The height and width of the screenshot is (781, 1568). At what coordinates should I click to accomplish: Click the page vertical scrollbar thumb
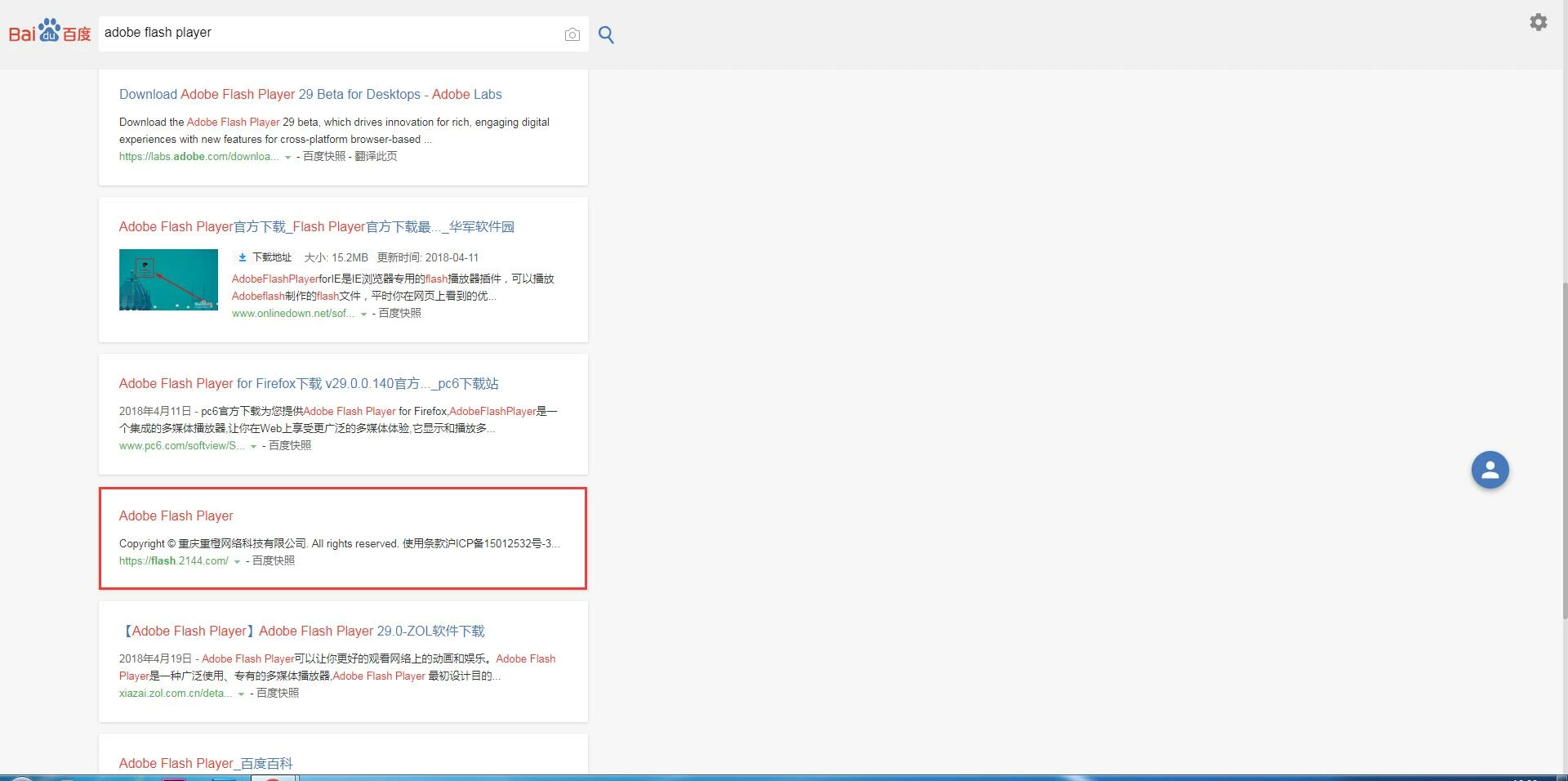1564,450
